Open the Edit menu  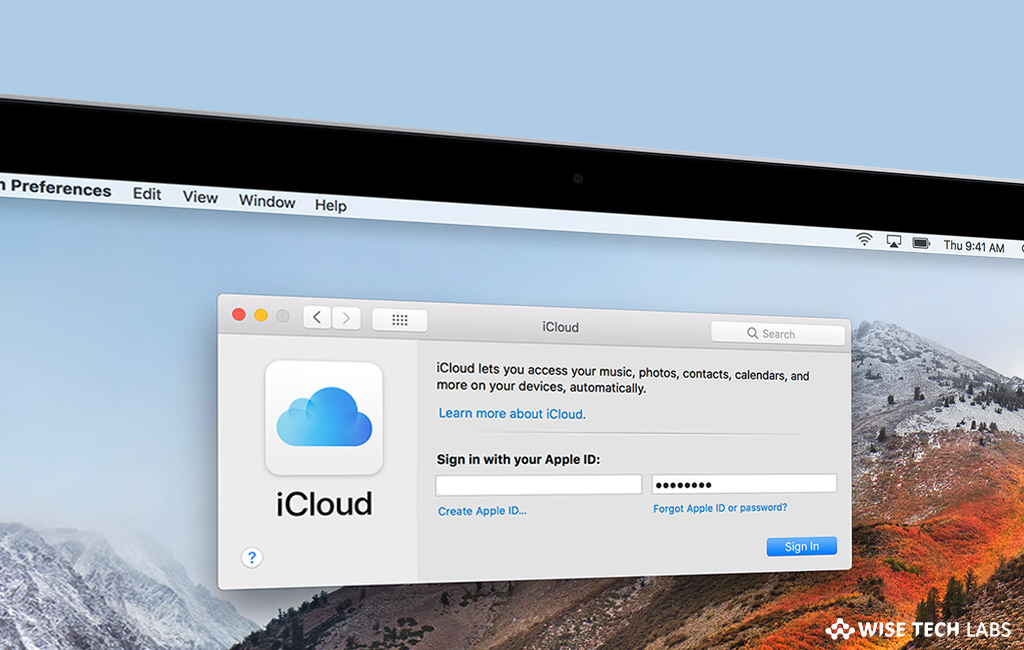(147, 194)
